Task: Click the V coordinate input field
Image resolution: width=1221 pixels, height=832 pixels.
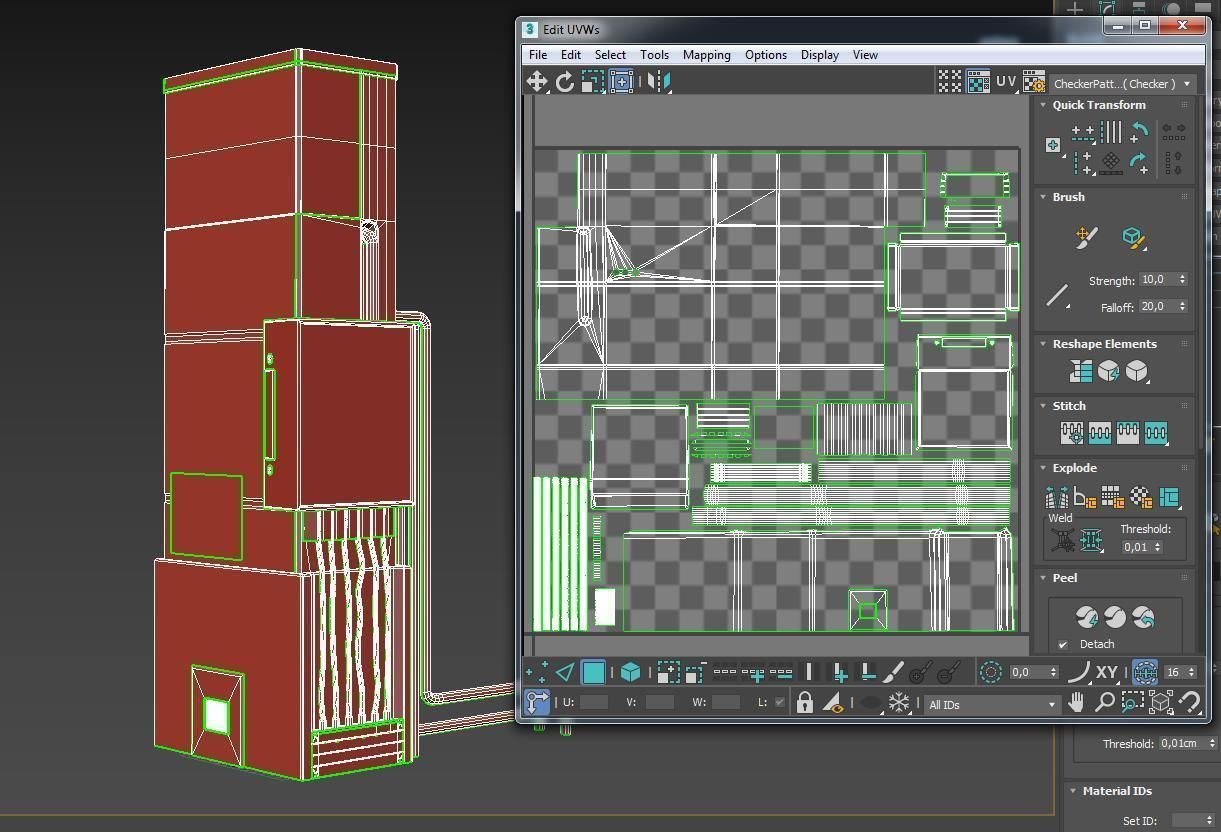Action: (x=659, y=702)
